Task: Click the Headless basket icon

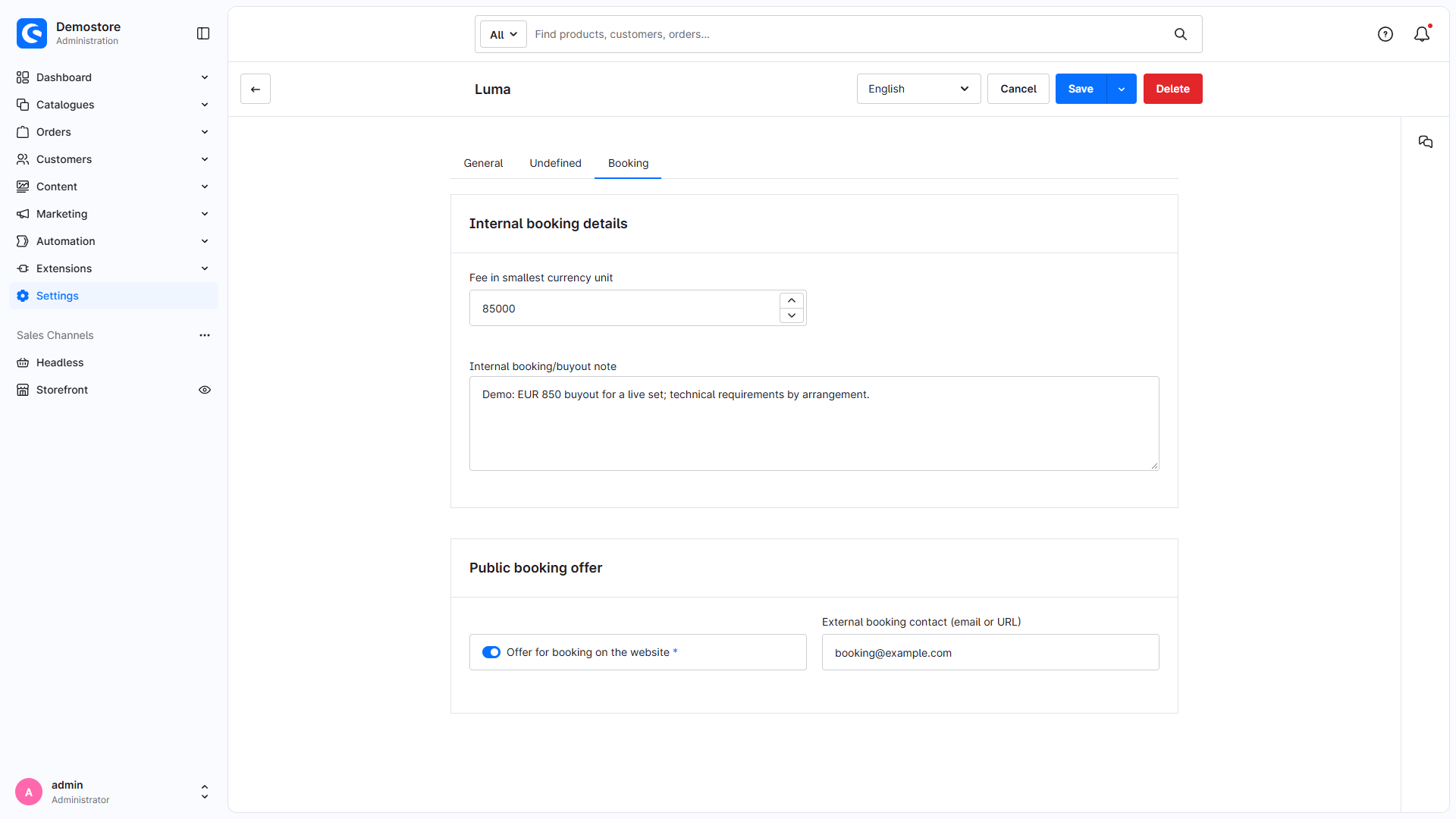Action: (x=23, y=362)
